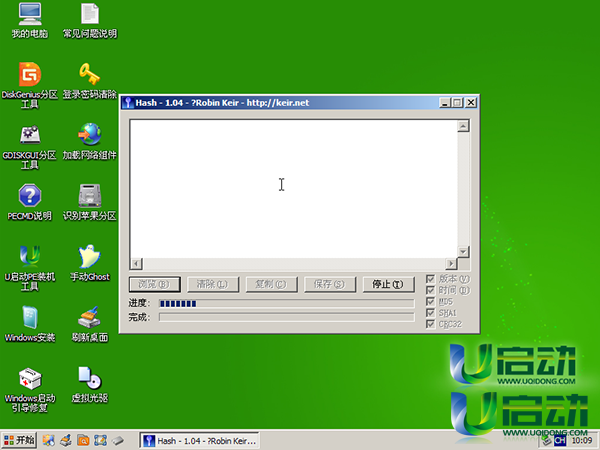Open the PECMD help icon
The width and height of the screenshot is (600, 450).
click(30, 195)
